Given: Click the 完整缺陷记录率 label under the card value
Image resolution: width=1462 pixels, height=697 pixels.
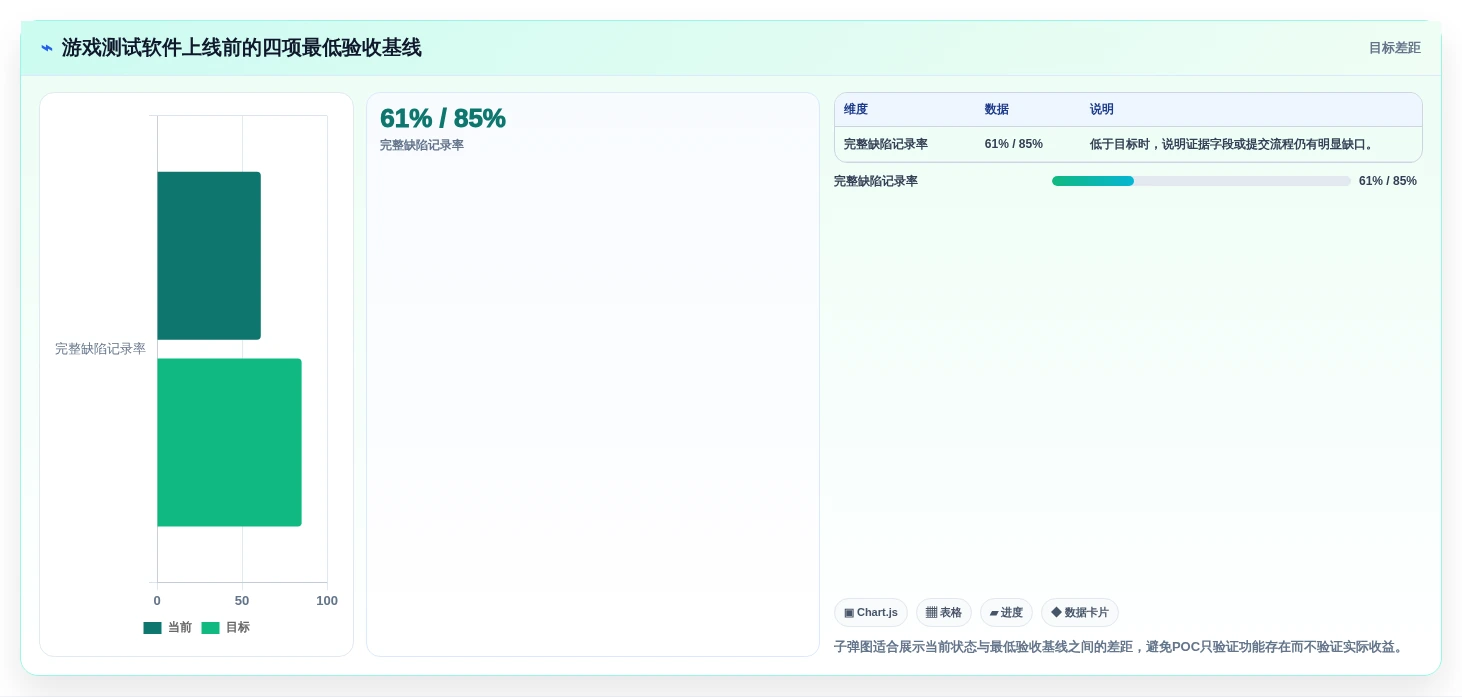Looking at the screenshot, I should [x=422, y=146].
